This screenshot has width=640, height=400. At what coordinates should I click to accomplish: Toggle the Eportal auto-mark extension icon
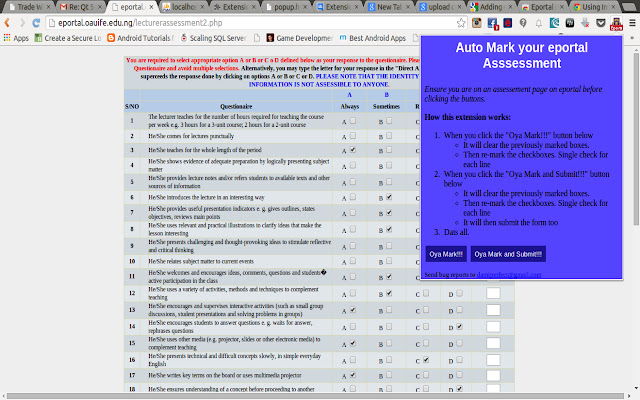point(616,24)
